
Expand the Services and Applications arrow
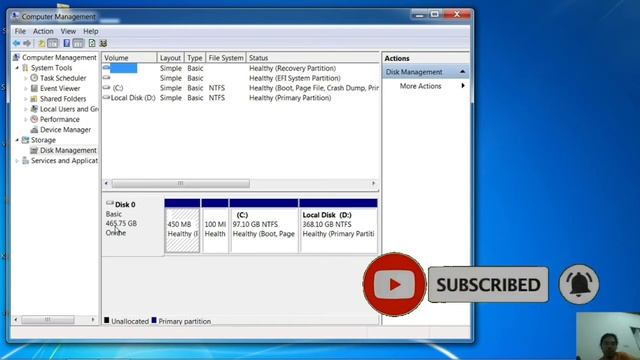(x=17, y=161)
